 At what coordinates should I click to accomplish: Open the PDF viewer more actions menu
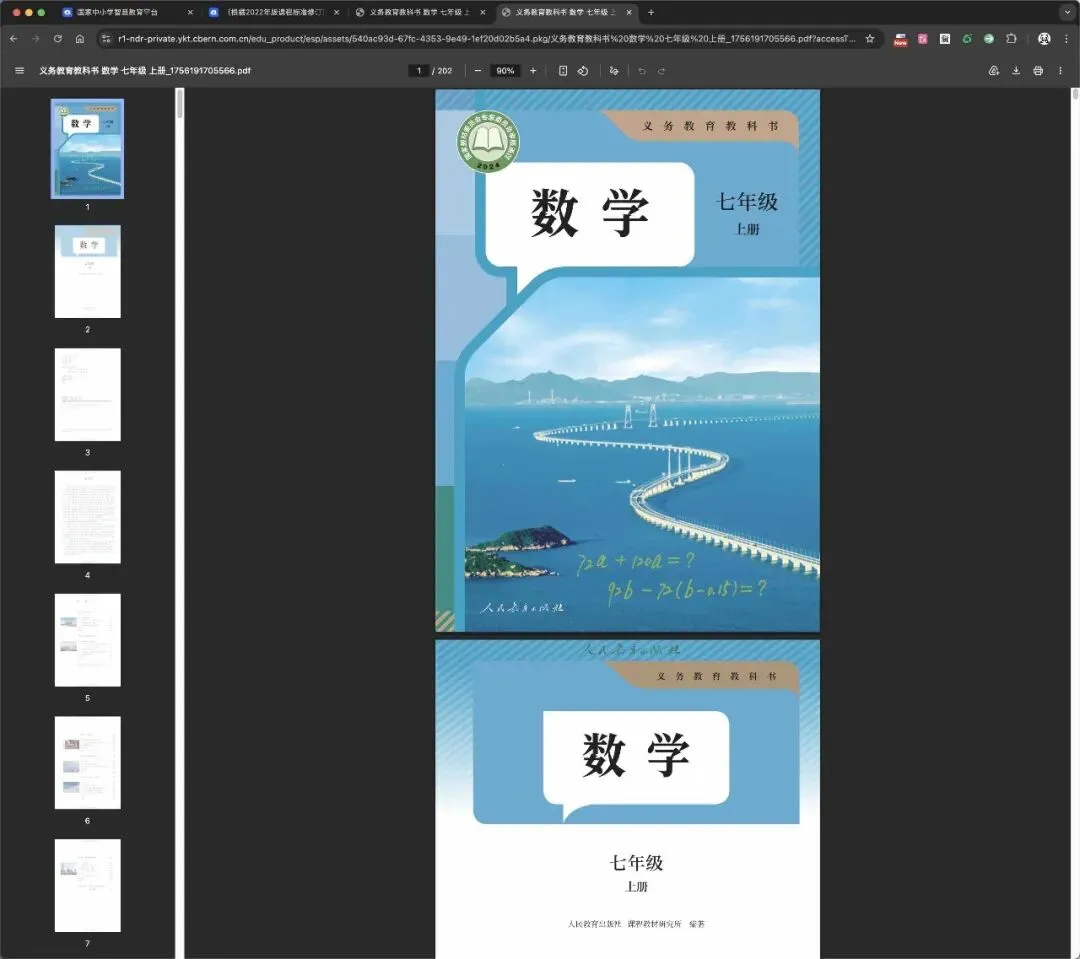coord(1060,71)
